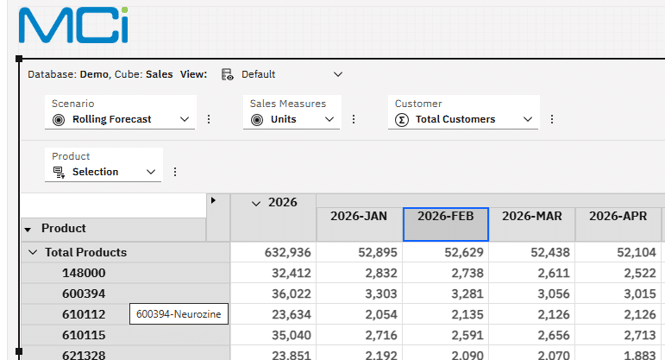Screen dimensions: 665x360
Task: Click the 52,629 cell for 2026-FEB
Action: pos(446,252)
